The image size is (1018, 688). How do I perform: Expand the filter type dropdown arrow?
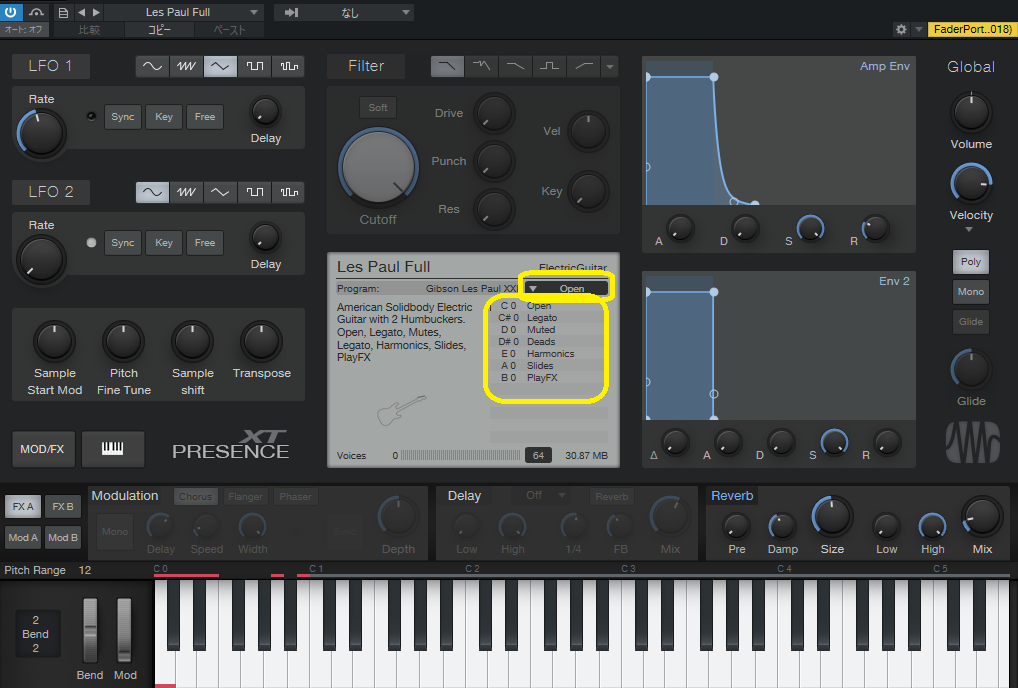pos(610,66)
